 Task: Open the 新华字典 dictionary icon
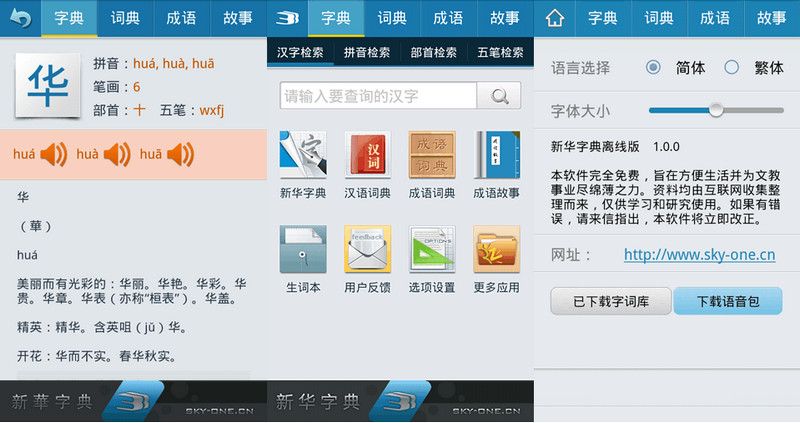tap(303, 155)
